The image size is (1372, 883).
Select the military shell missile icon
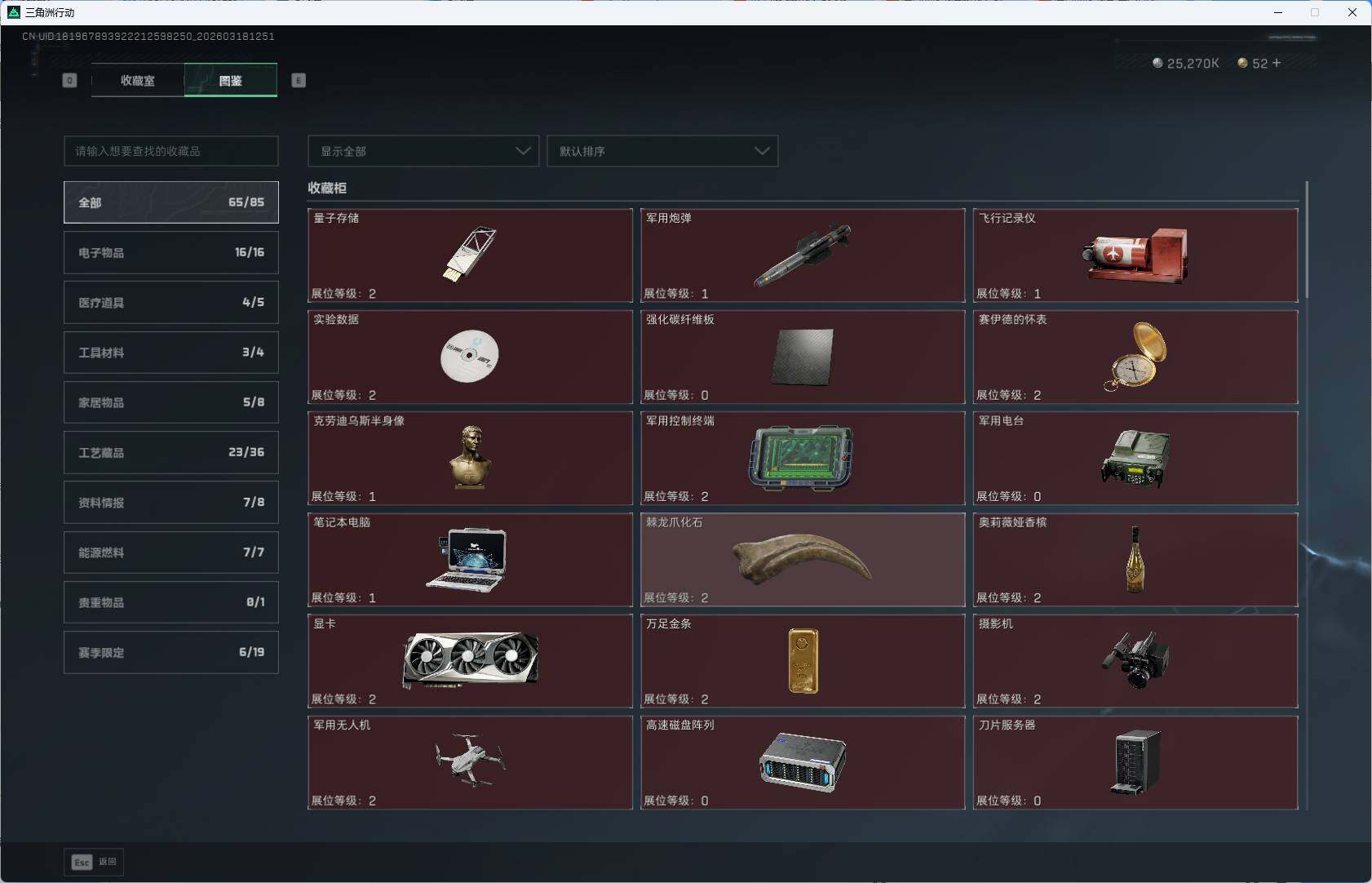click(802, 255)
